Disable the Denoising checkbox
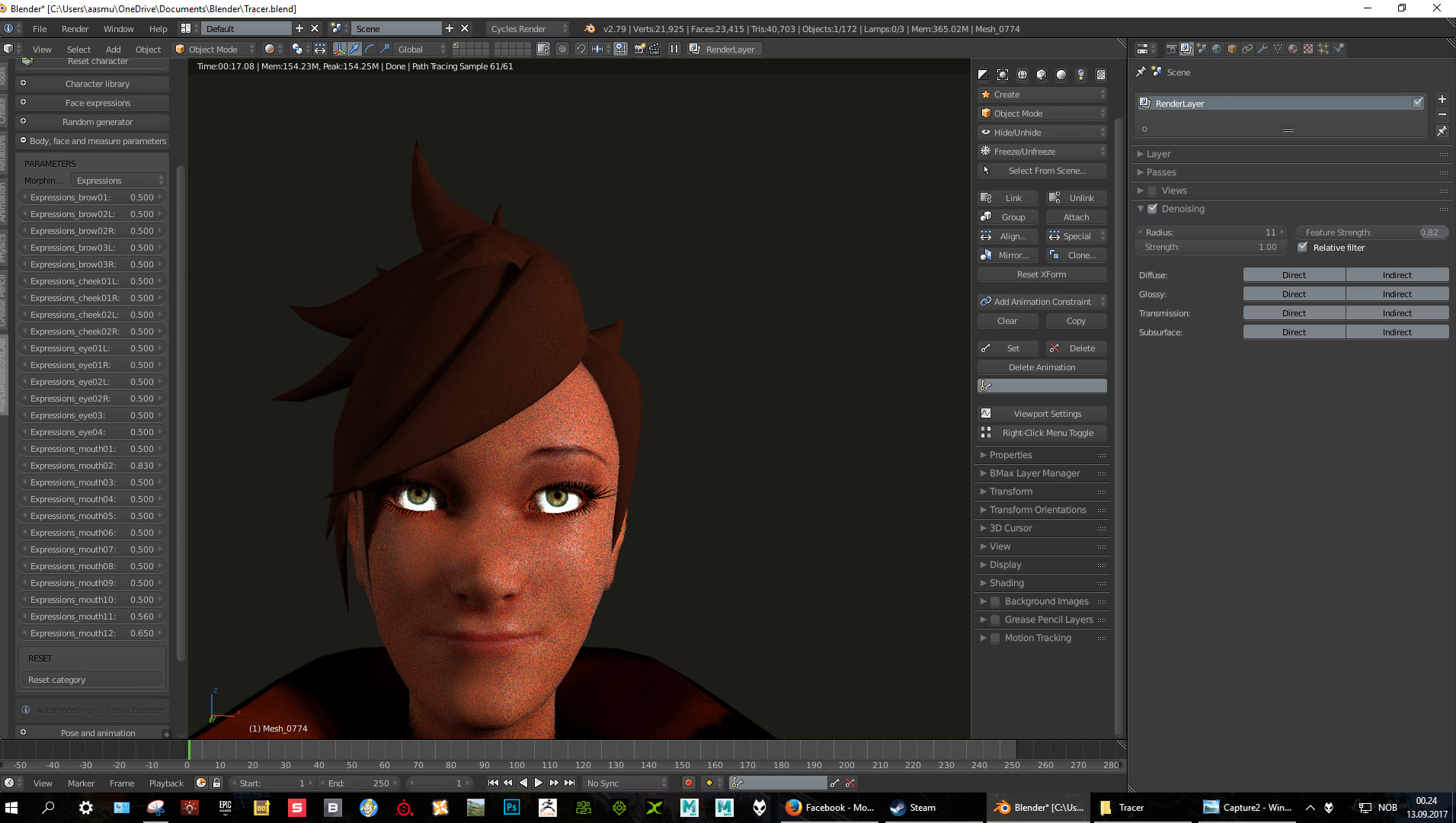The height and width of the screenshot is (823, 1456). 1153,209
